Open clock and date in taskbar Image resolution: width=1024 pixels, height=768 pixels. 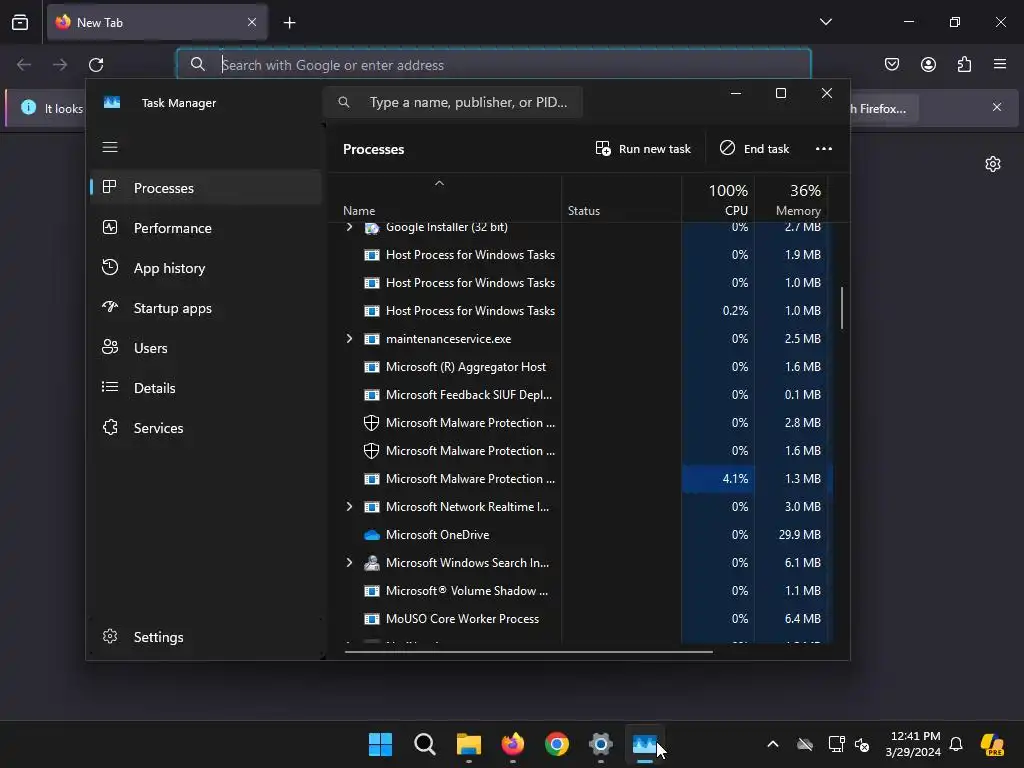click(914, 744)
